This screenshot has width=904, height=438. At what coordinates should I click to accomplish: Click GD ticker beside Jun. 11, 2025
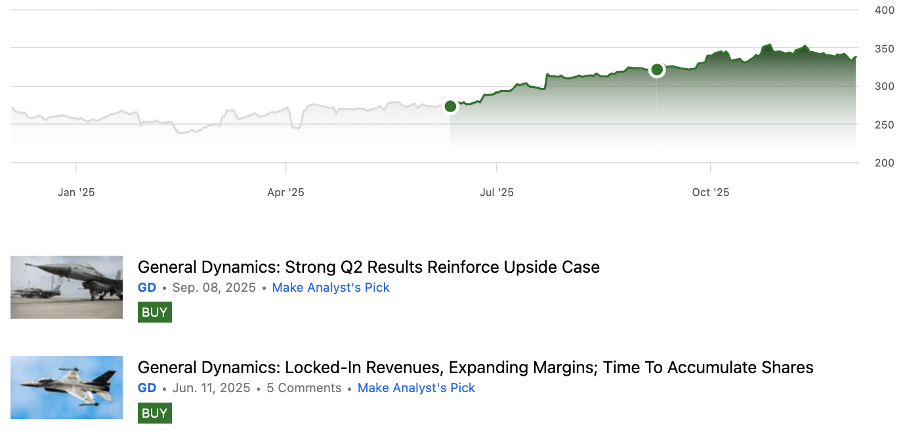pyautogui.click(x=147, y=388)
